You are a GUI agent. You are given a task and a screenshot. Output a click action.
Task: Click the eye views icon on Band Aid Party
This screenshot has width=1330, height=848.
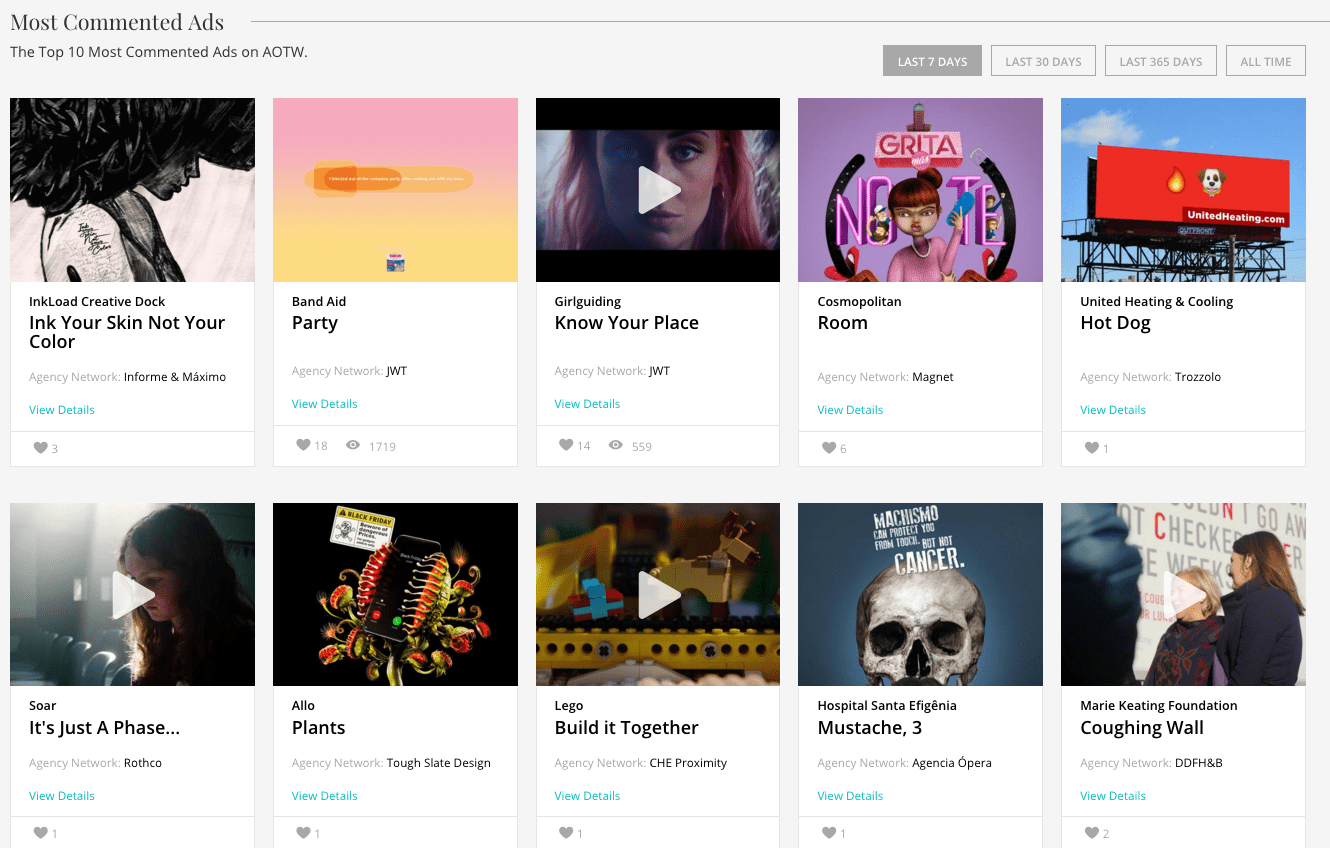point(353,445)
